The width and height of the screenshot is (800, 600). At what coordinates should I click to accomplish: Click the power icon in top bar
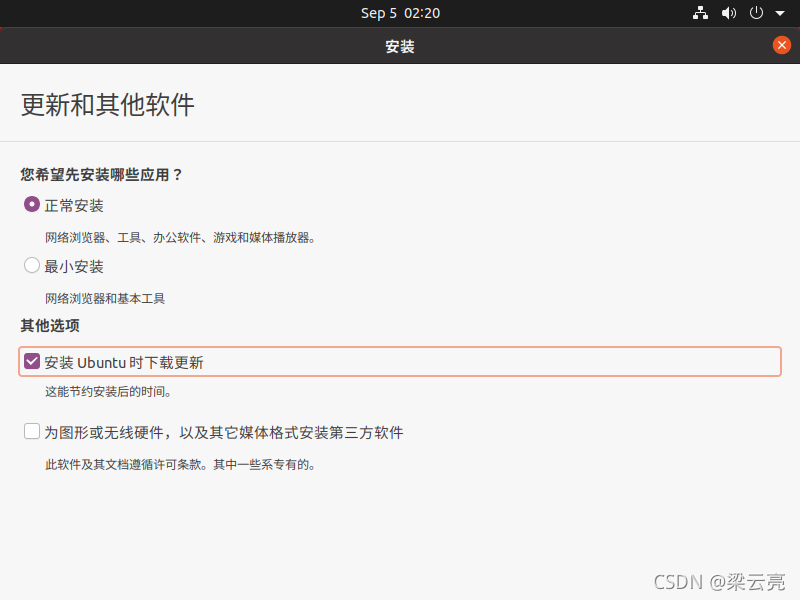click(756, 13)
